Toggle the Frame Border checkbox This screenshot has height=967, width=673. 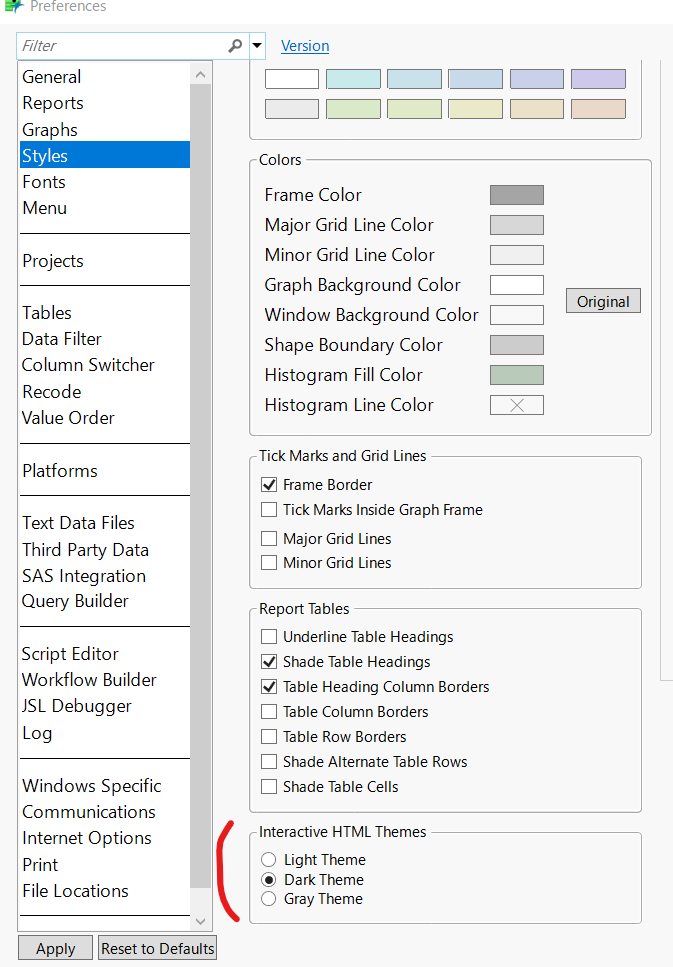click(x=268, y=484)
